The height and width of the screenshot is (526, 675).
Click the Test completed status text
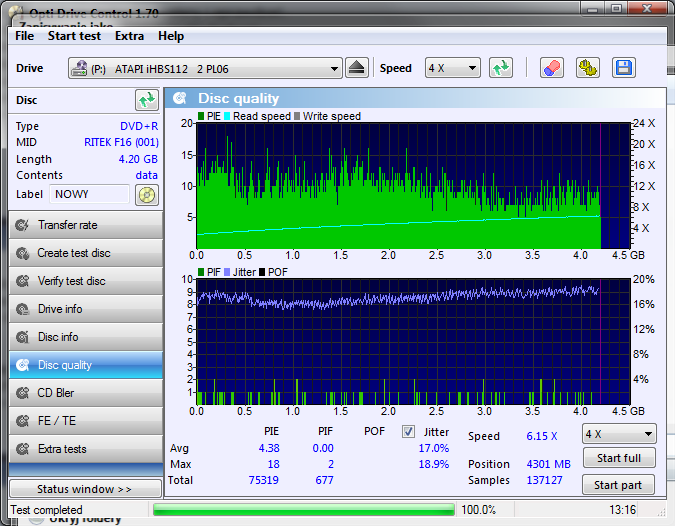46,510
